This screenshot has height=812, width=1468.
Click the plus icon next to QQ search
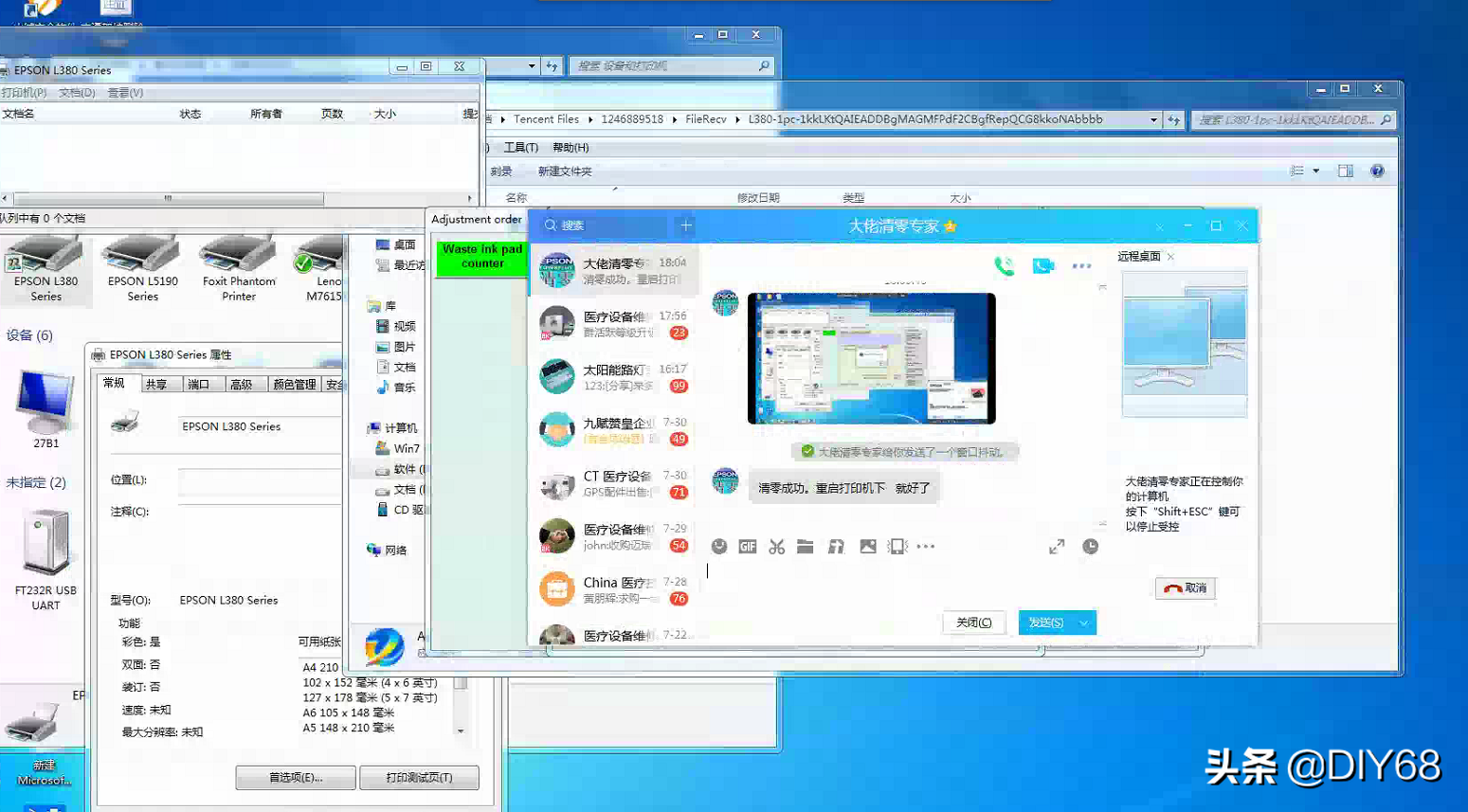686,226
